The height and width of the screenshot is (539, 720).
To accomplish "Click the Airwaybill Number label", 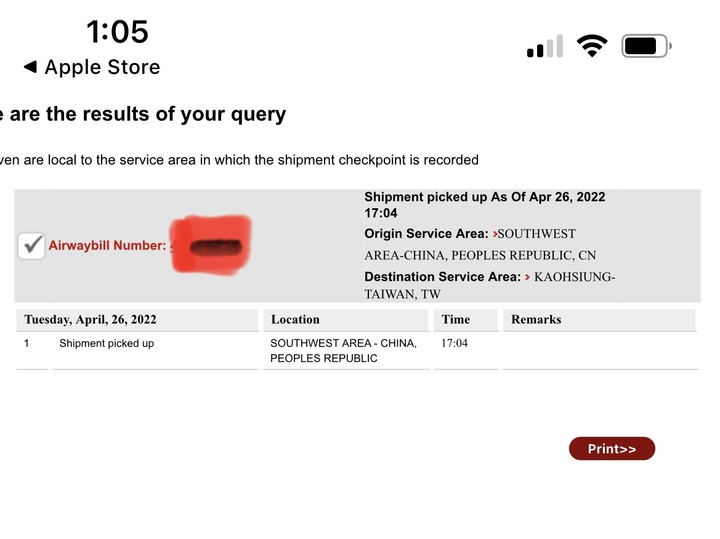I will 107,246.
